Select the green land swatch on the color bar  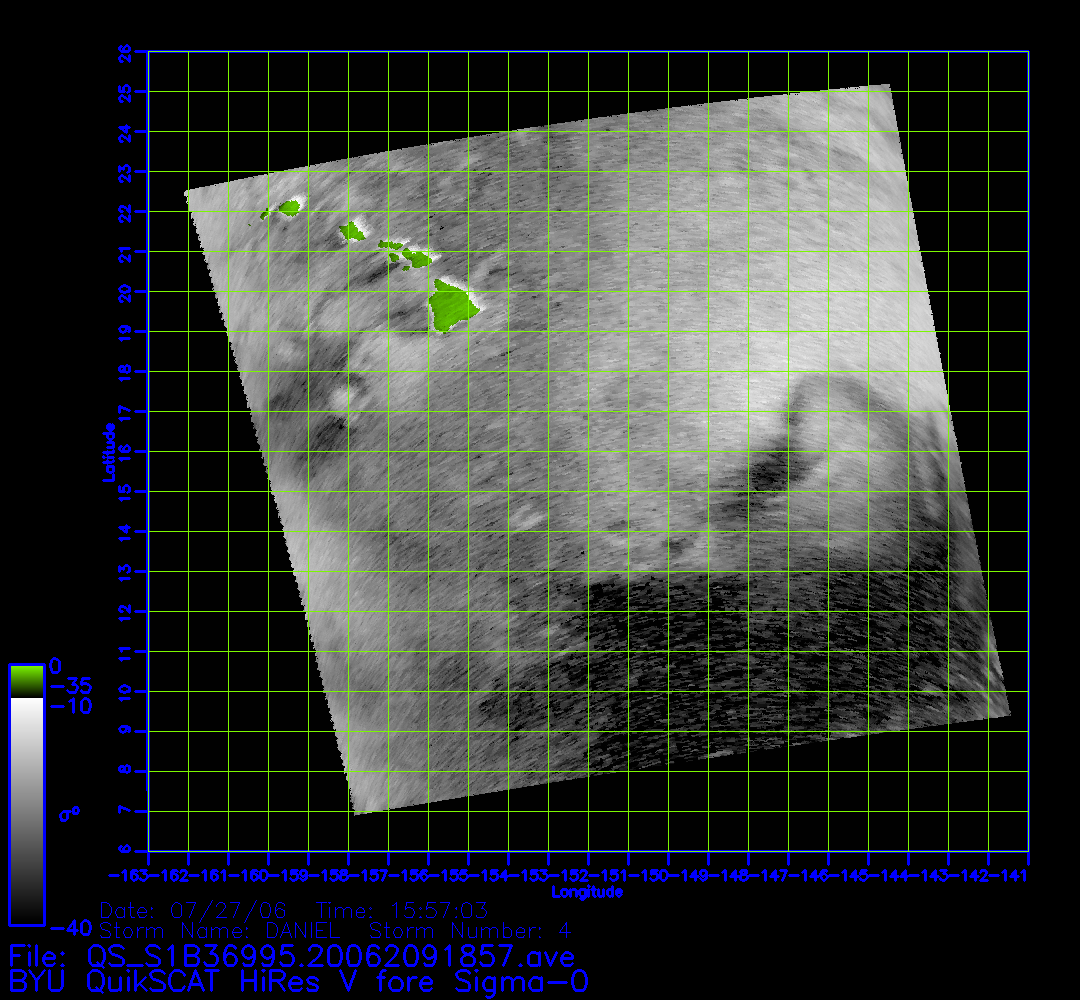tap(26, 681)
